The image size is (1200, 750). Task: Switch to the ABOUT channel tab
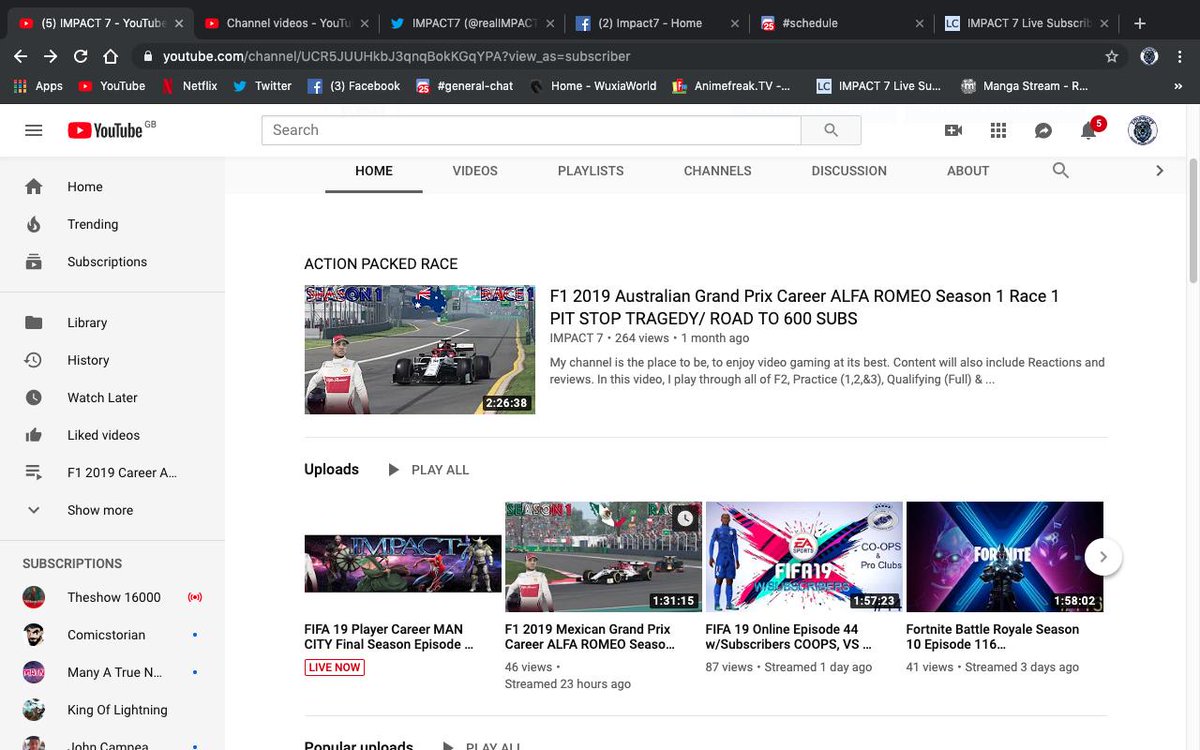pyautogui.click(x=968, y=171)
